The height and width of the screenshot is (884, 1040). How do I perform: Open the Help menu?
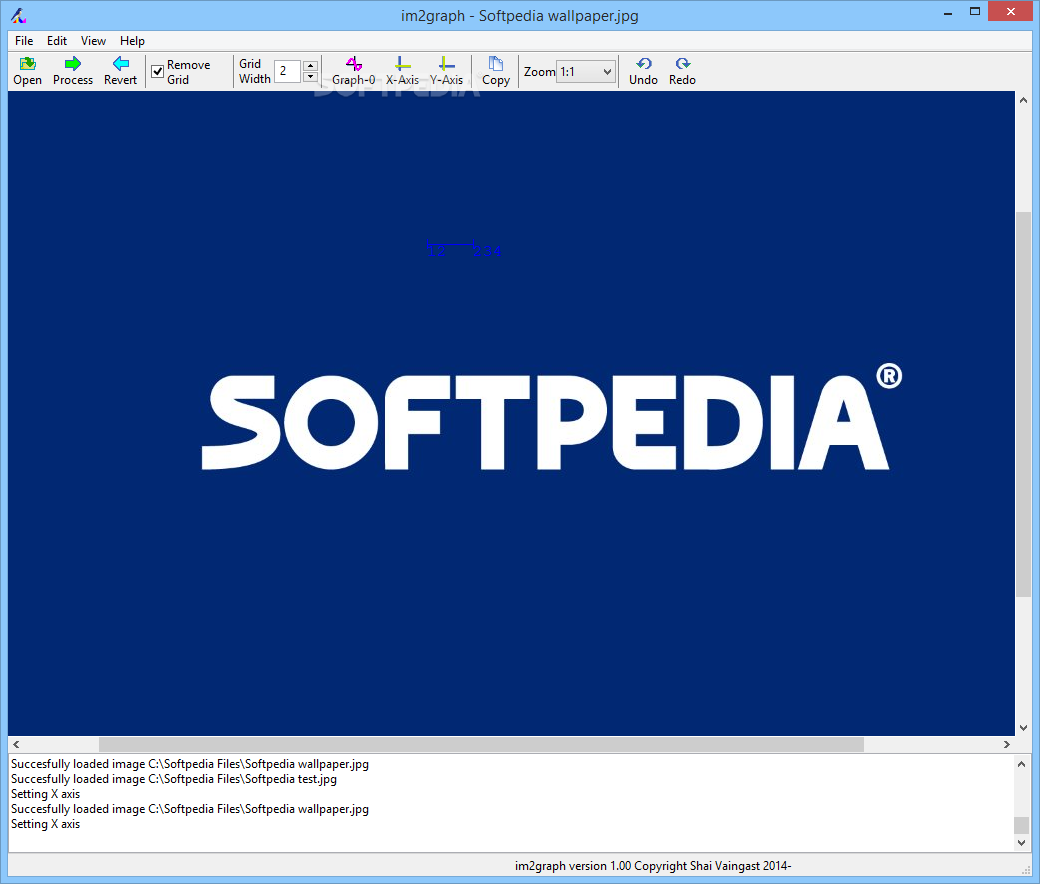click(132, 40)
